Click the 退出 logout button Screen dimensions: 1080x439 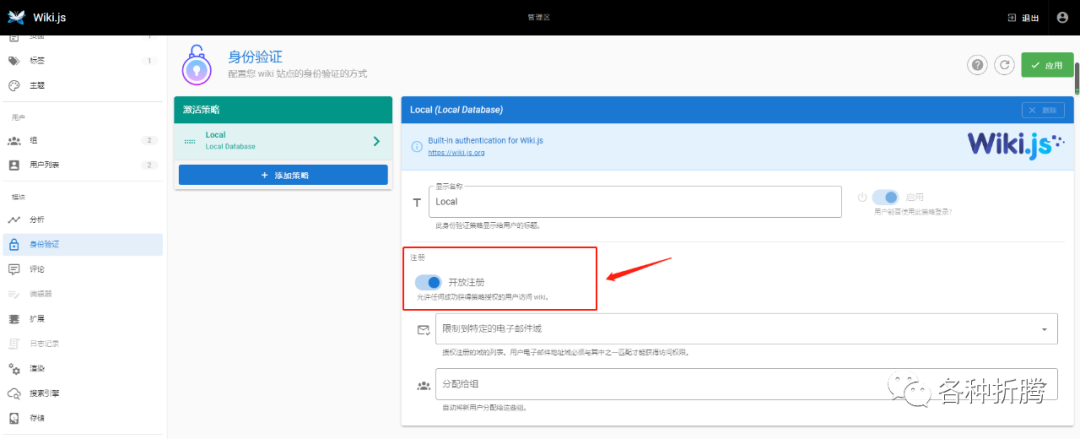(1023, 18)
